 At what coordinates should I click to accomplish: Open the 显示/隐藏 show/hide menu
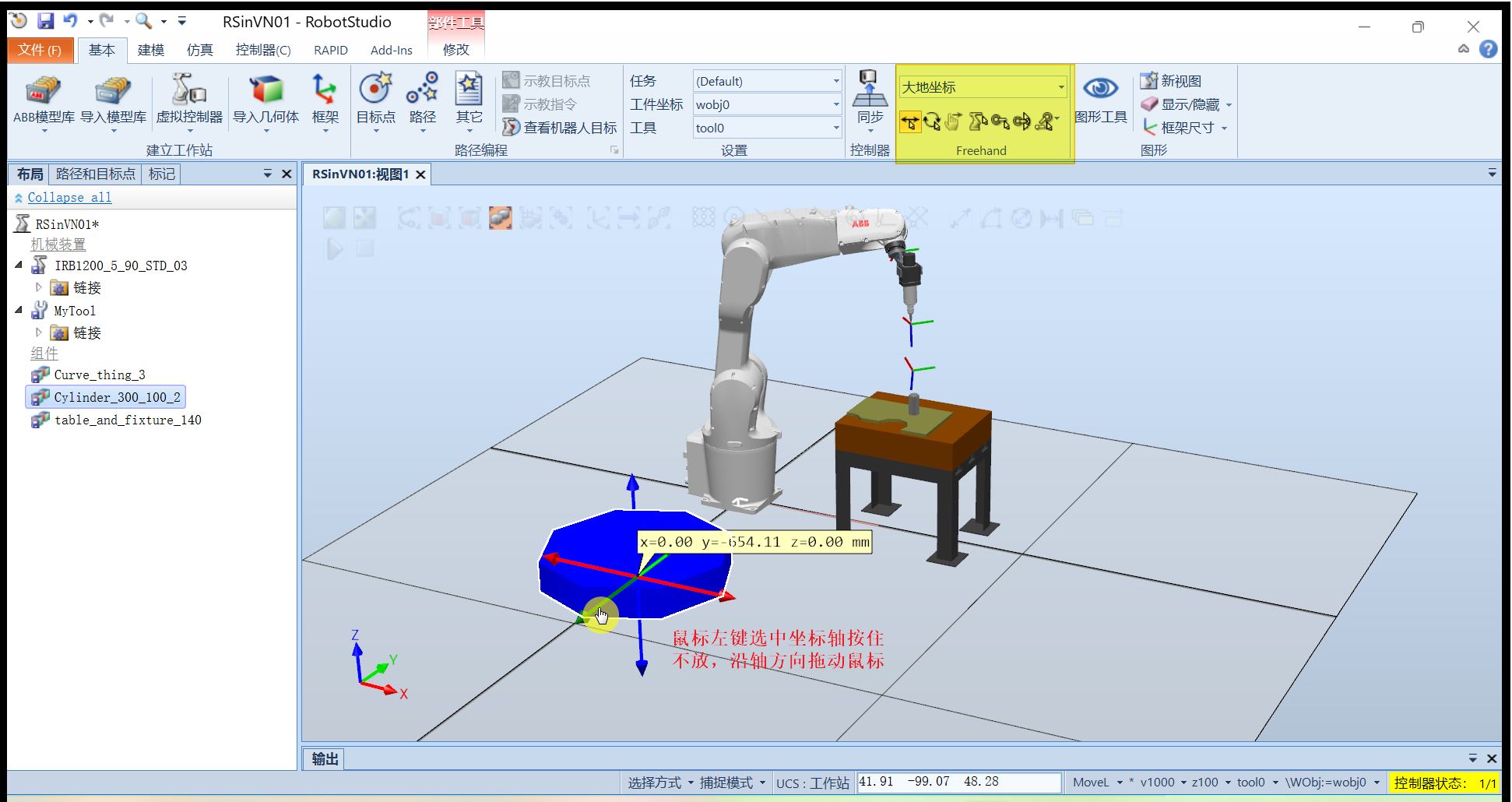(x=1187, y=104)
